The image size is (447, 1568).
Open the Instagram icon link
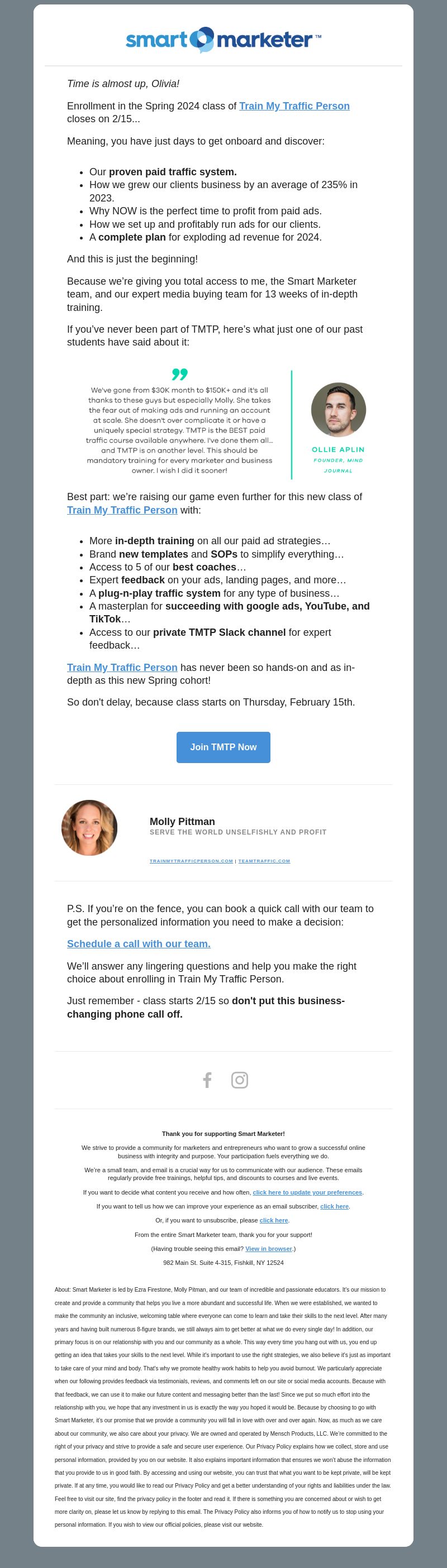coord(239,1080)
